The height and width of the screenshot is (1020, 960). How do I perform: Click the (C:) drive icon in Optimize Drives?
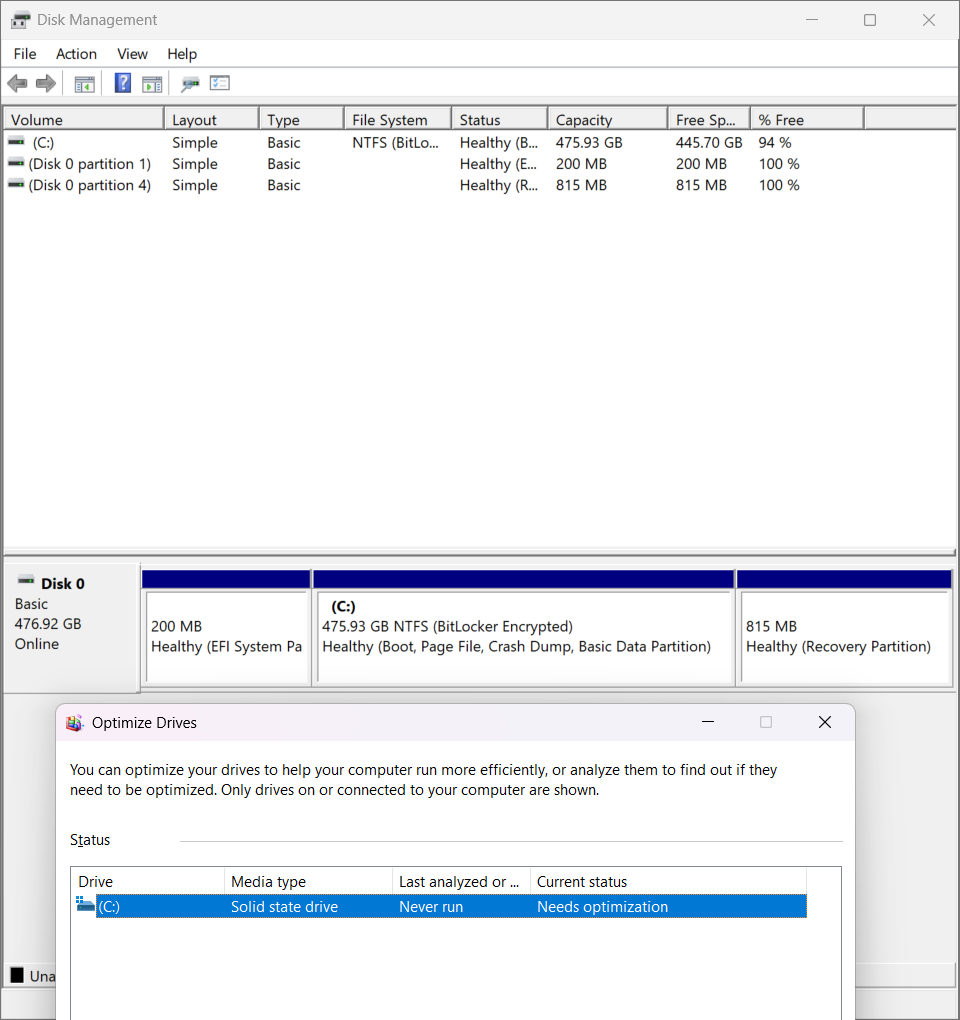(x=85, y=904)
